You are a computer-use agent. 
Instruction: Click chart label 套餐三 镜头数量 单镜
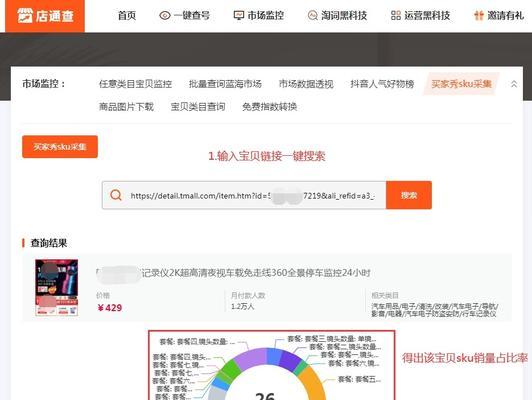[332, 339]
